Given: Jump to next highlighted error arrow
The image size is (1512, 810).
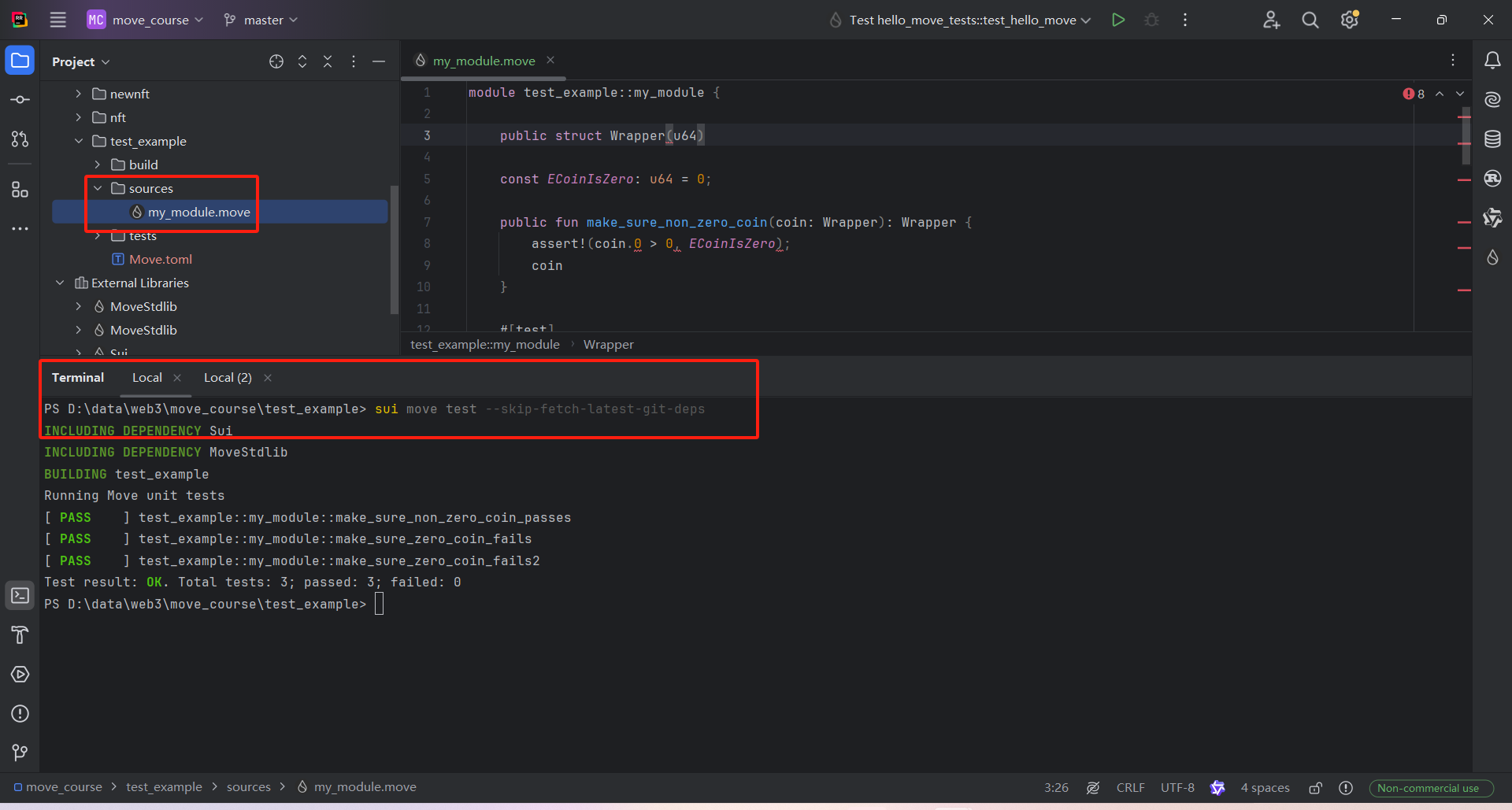Looking at the screenshot, I should click(1460, 94).
